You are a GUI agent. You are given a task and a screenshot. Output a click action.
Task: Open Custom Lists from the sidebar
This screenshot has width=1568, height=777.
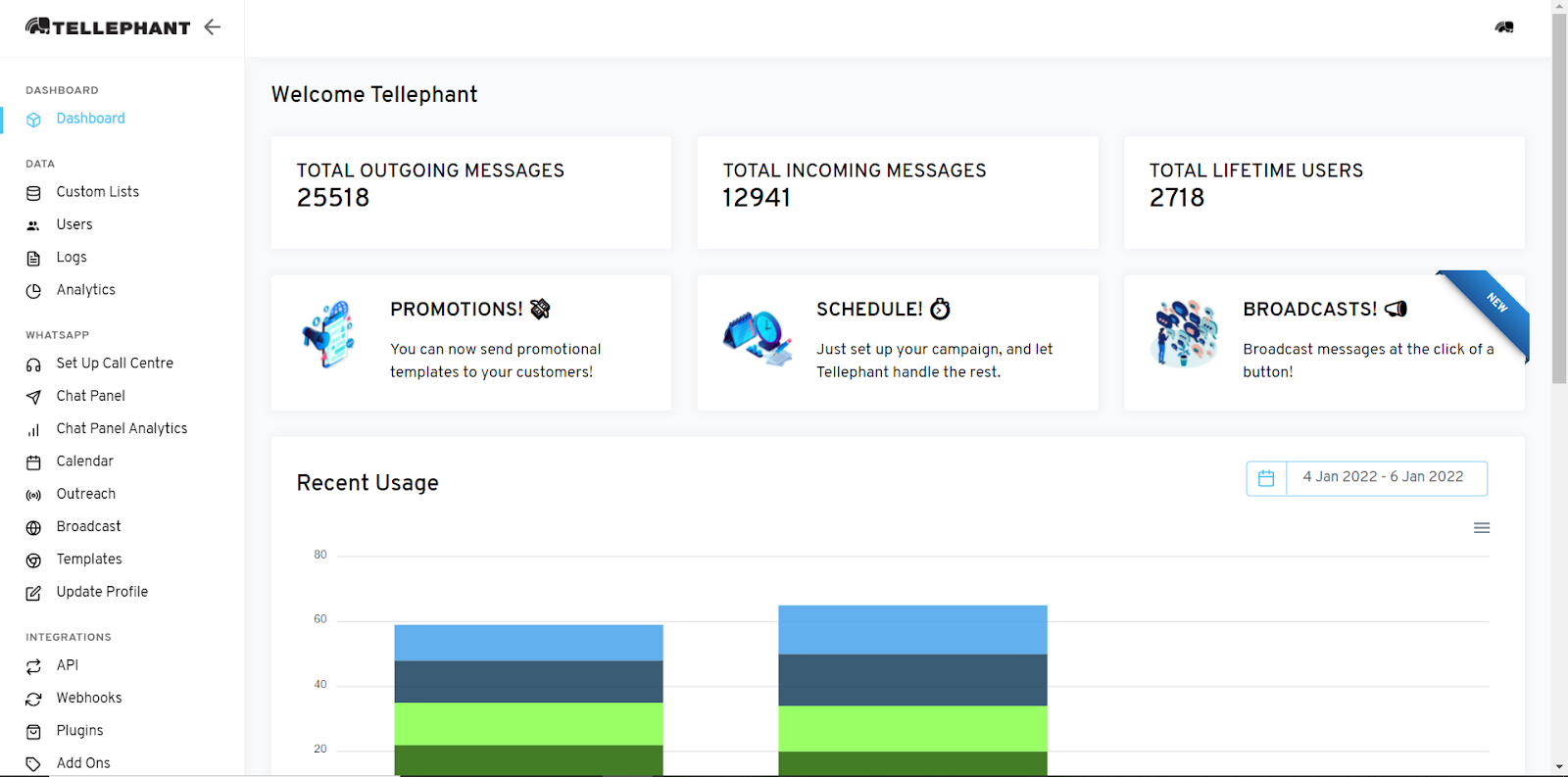(98, 192)
